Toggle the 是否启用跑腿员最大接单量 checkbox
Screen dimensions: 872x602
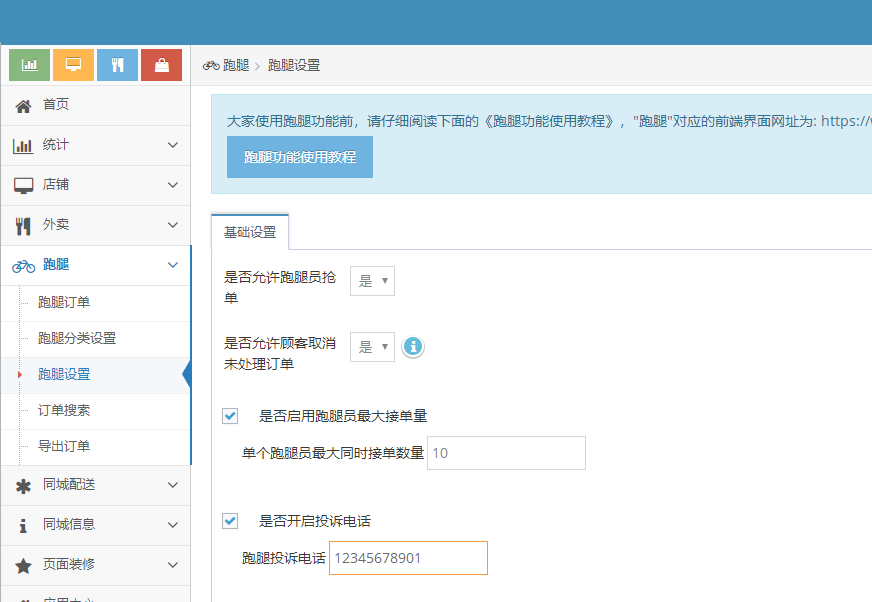230,416
